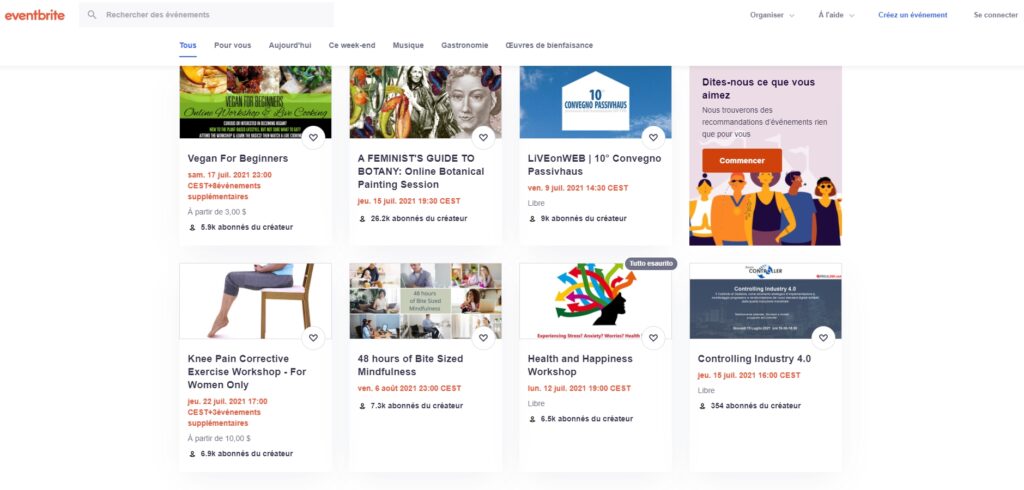Click the Dites-nous ce que vous aimez heading
1024x490 pixels.
pyautogui.click(x=758, y=89)
